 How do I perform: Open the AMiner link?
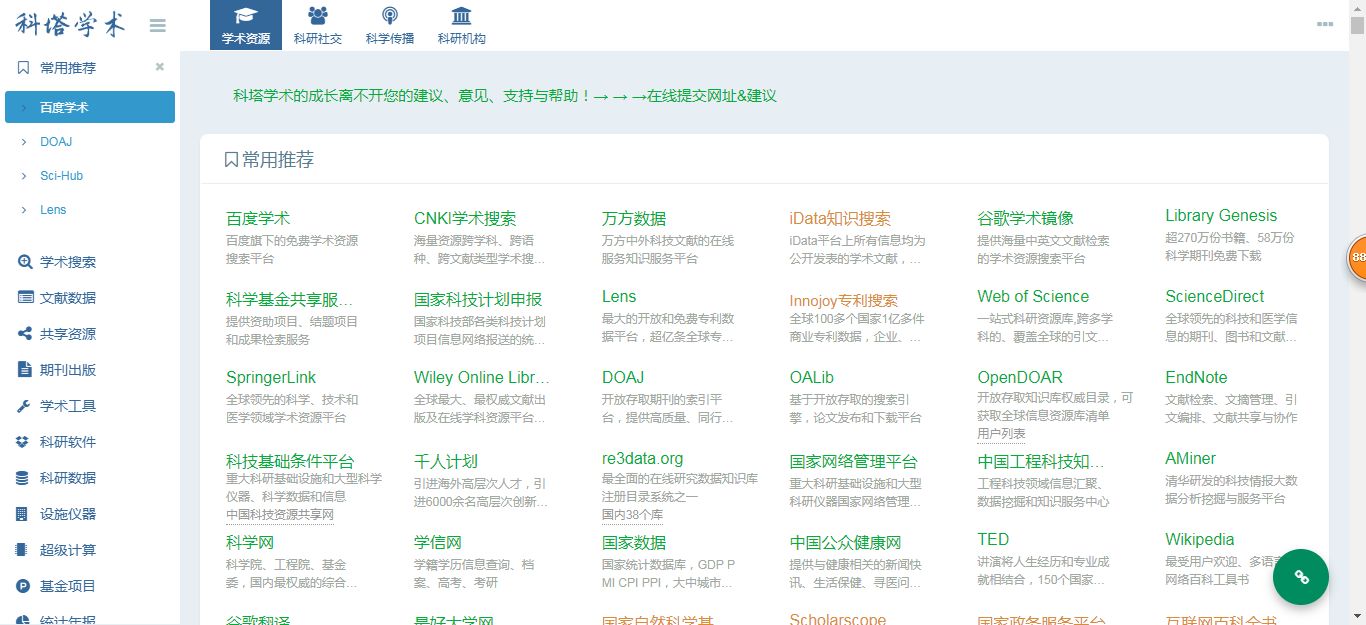[1190, 458]
